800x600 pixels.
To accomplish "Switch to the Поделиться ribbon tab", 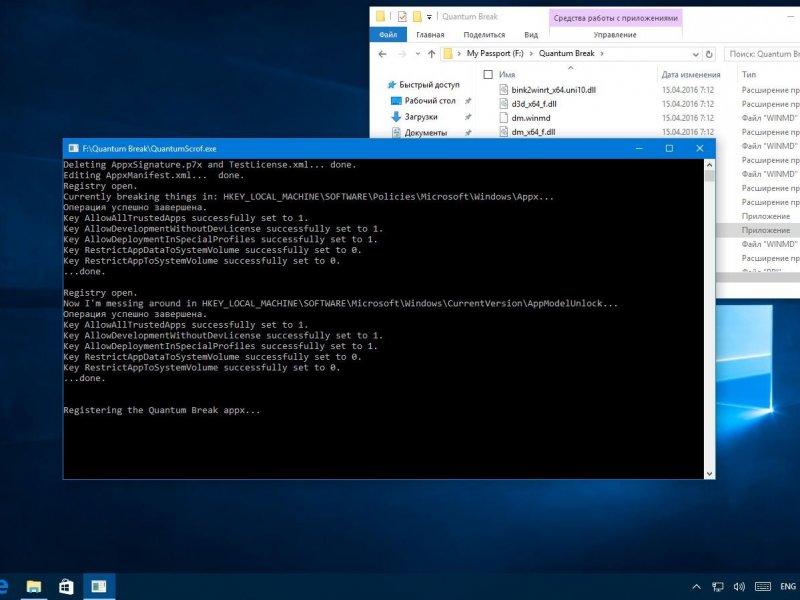I will click(484, 35).
